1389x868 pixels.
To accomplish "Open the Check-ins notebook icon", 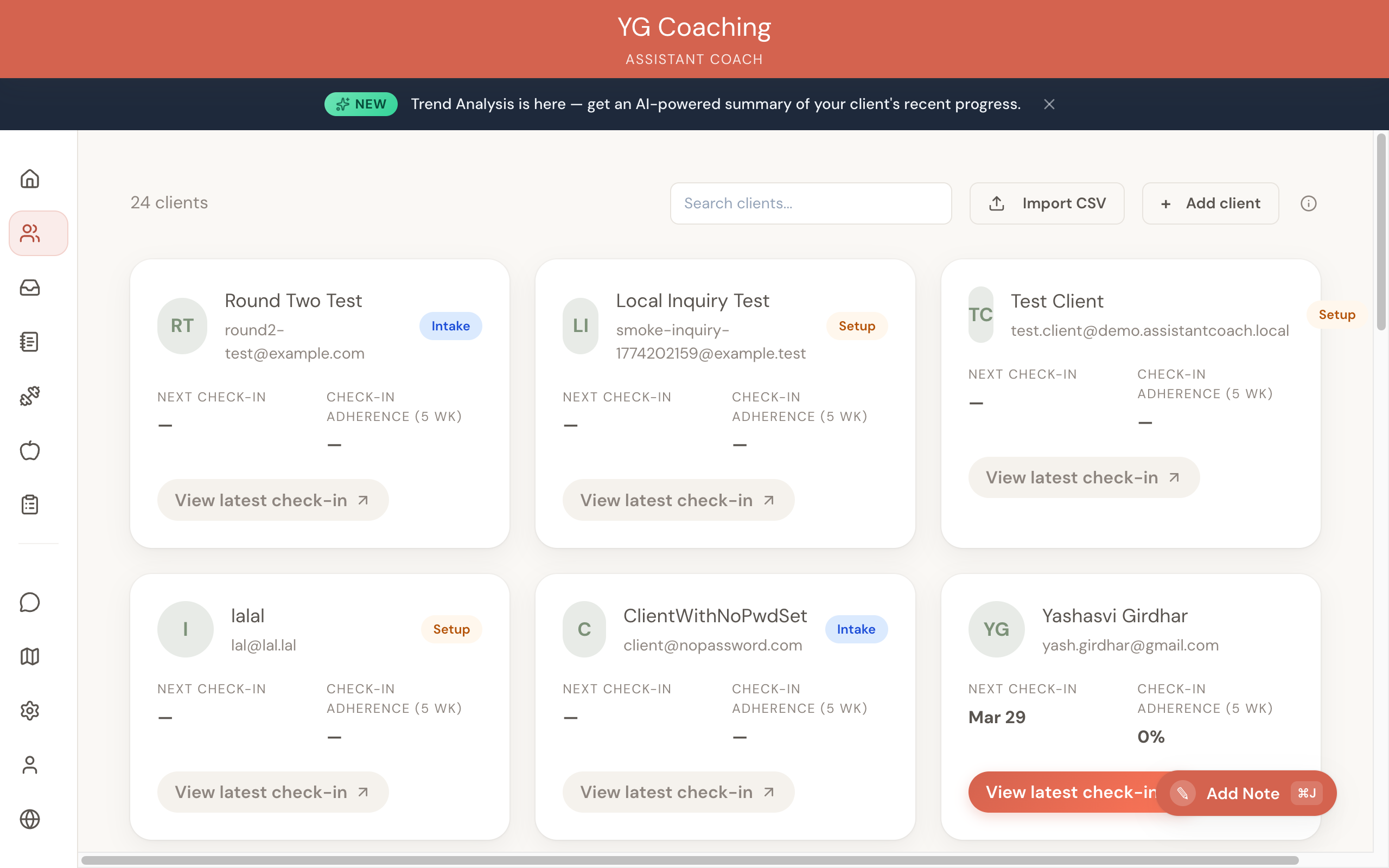I will point(29,342).
